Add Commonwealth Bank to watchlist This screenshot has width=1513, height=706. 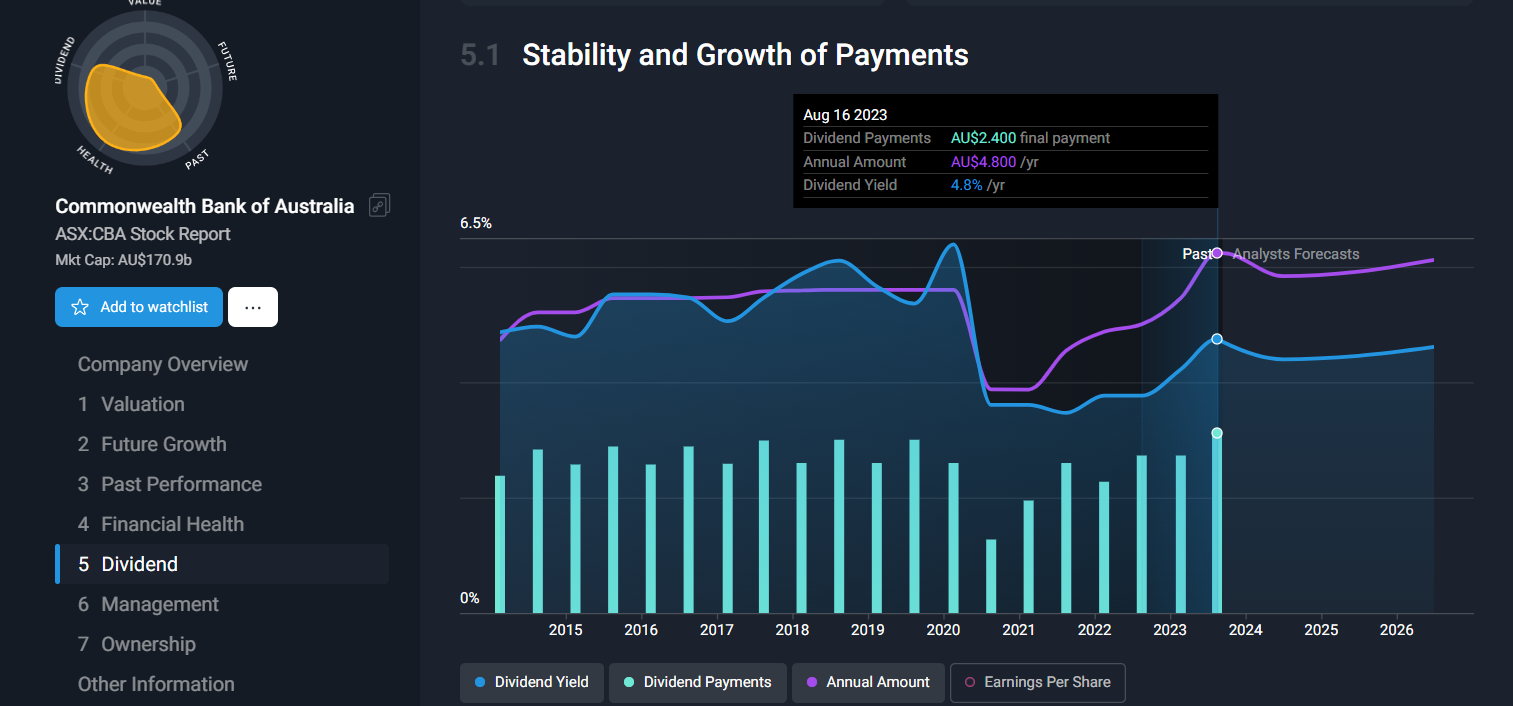[139, 307]
